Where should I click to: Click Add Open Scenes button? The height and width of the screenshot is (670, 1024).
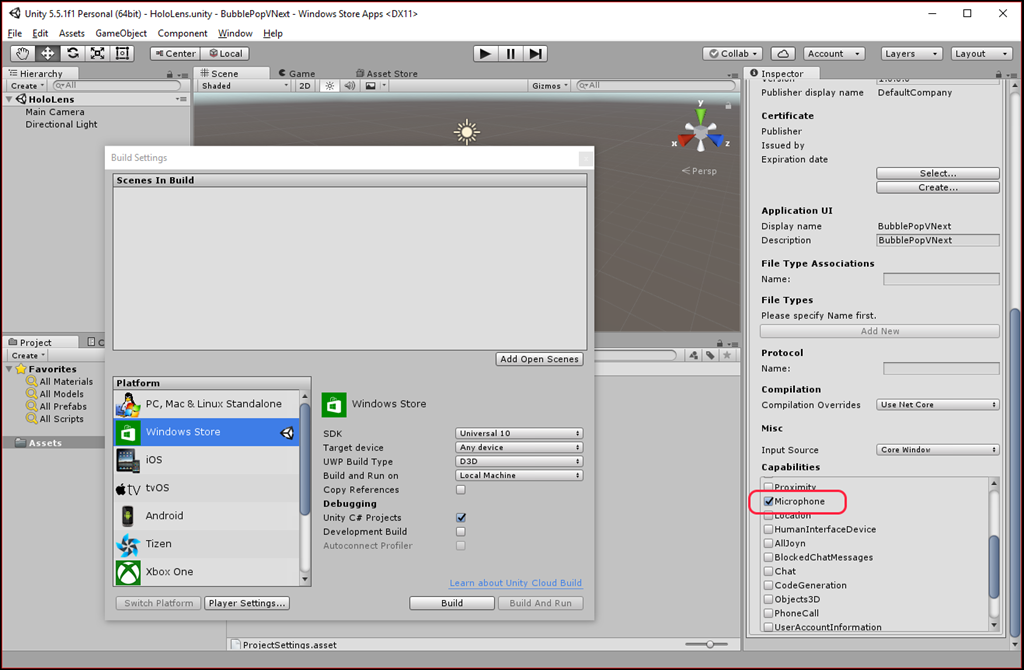(x=539, y=359)
